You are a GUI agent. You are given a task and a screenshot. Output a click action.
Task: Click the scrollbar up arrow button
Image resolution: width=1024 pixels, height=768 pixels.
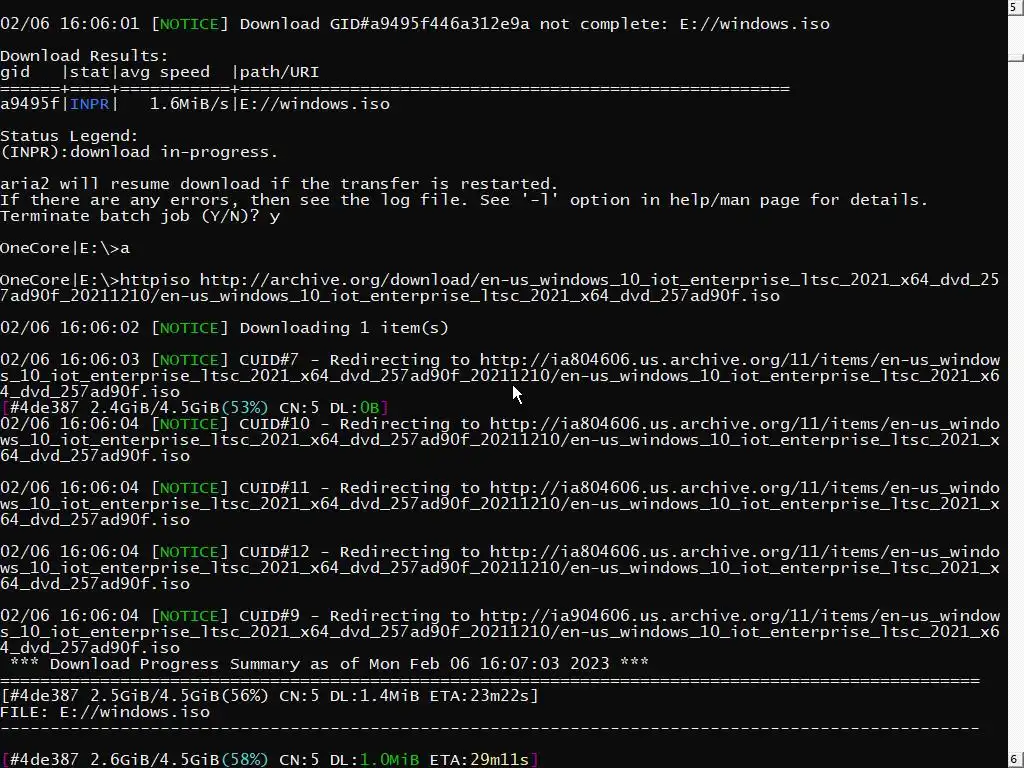(x=1016, y=7)
